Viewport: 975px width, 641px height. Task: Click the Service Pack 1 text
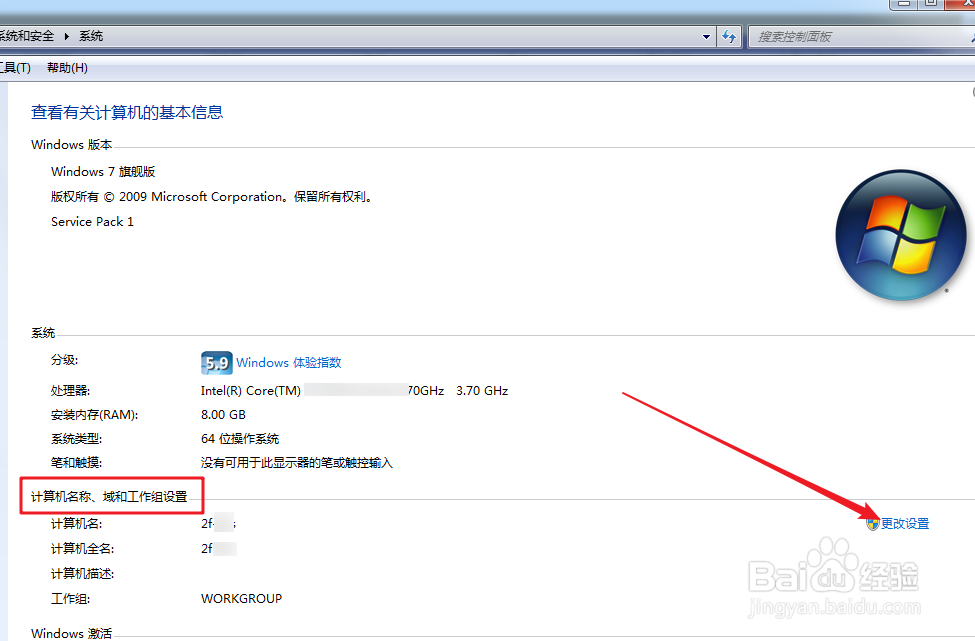pyautogui.click(x=92, y=222)
